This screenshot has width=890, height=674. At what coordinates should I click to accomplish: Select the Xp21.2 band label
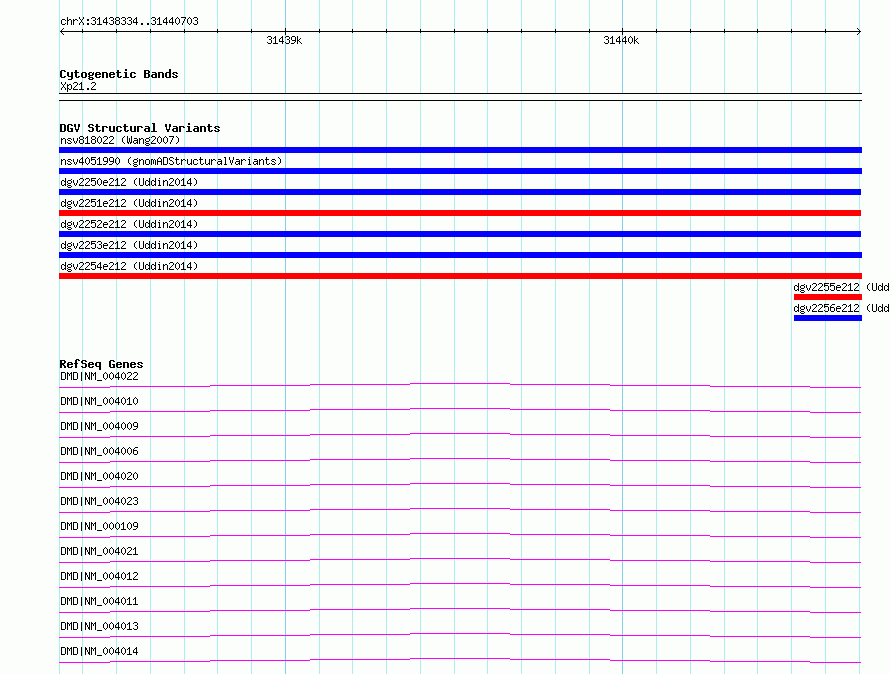coord(78,86)
